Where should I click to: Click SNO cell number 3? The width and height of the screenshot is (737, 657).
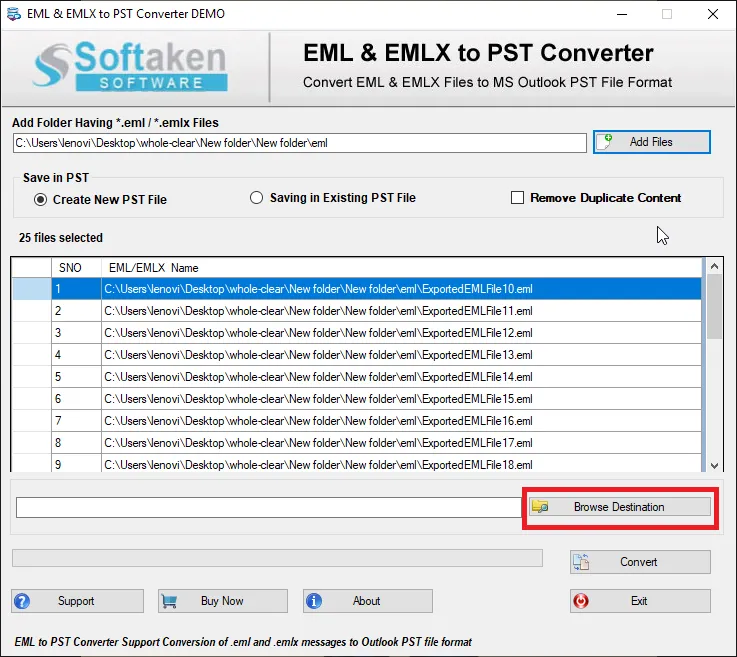coord(76,333)
